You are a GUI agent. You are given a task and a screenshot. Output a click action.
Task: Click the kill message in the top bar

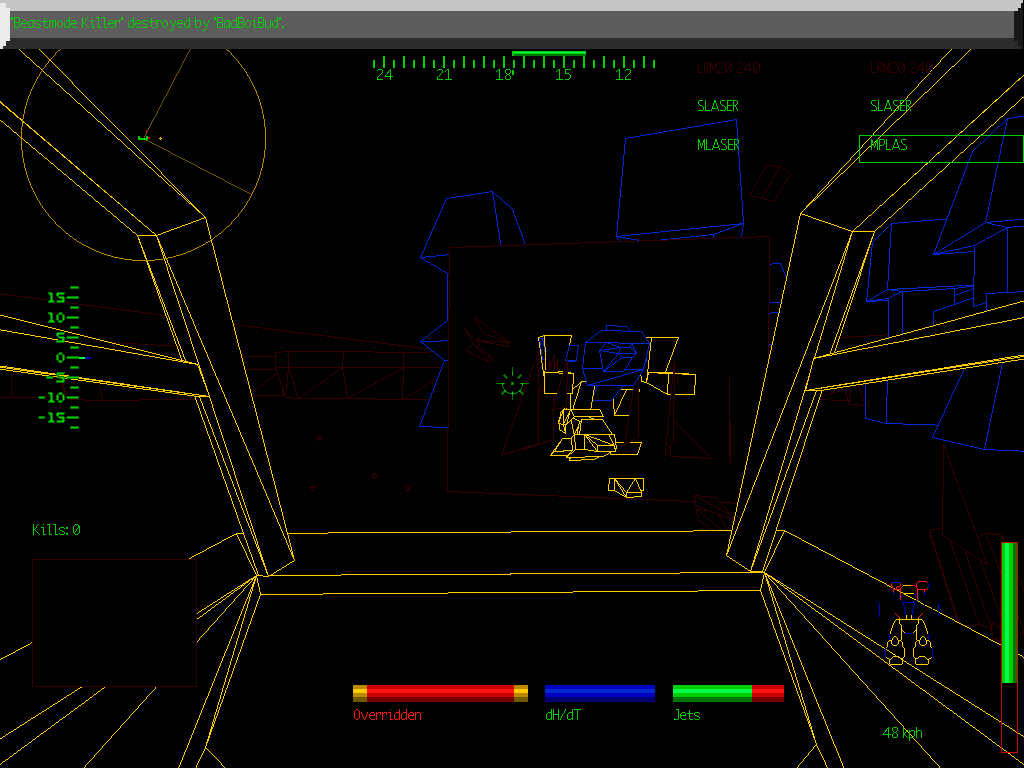pos(148,22)
